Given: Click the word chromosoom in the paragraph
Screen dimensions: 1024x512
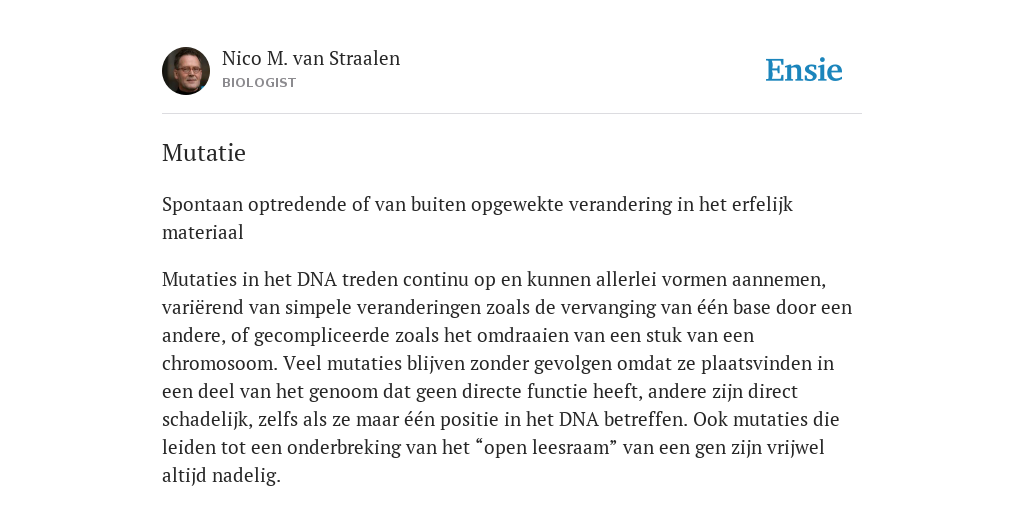Looking at the screenshot, I should 220,363.
